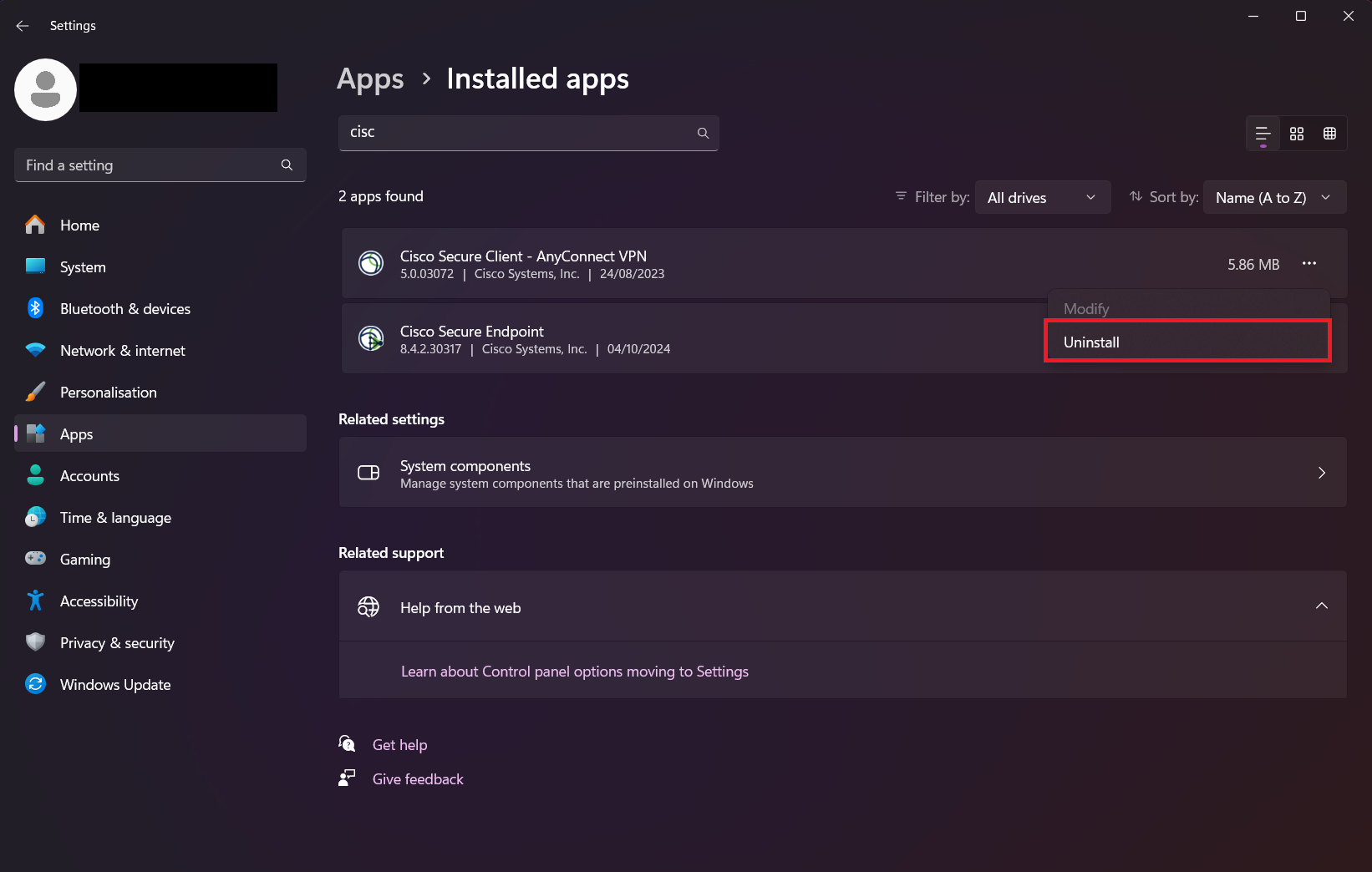Switch to list view layout
This screenshot has height=872, width=1372.
(x=1263, y=134)
